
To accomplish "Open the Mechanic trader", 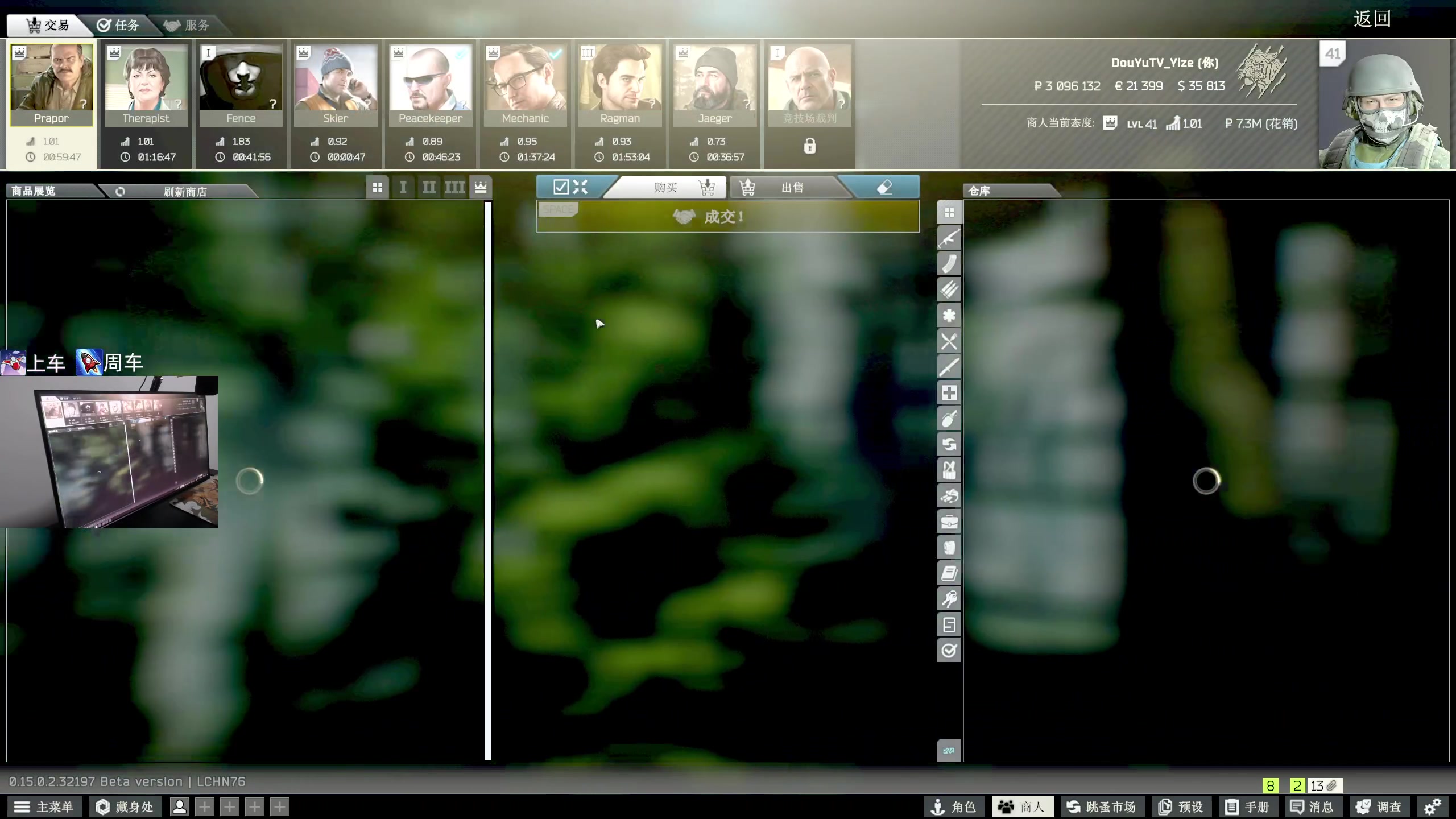I will pos(526,85).
